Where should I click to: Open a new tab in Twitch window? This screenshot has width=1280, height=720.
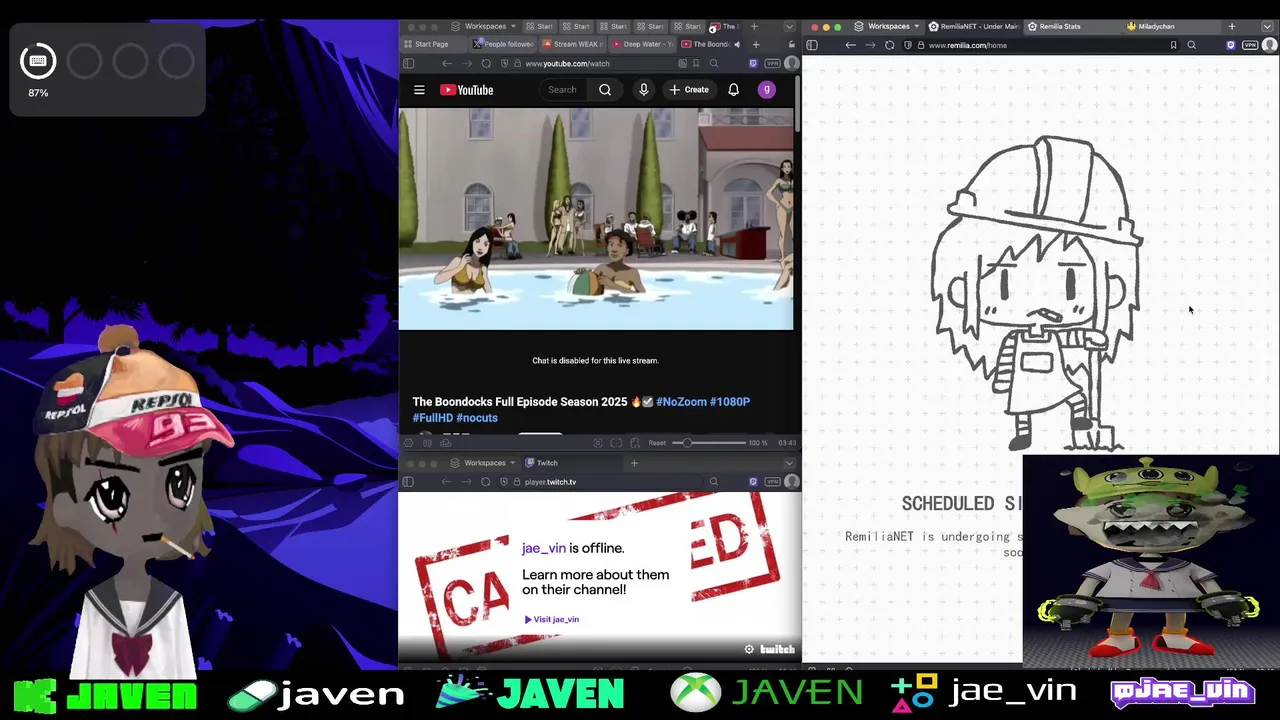click(x=634, y=463)
